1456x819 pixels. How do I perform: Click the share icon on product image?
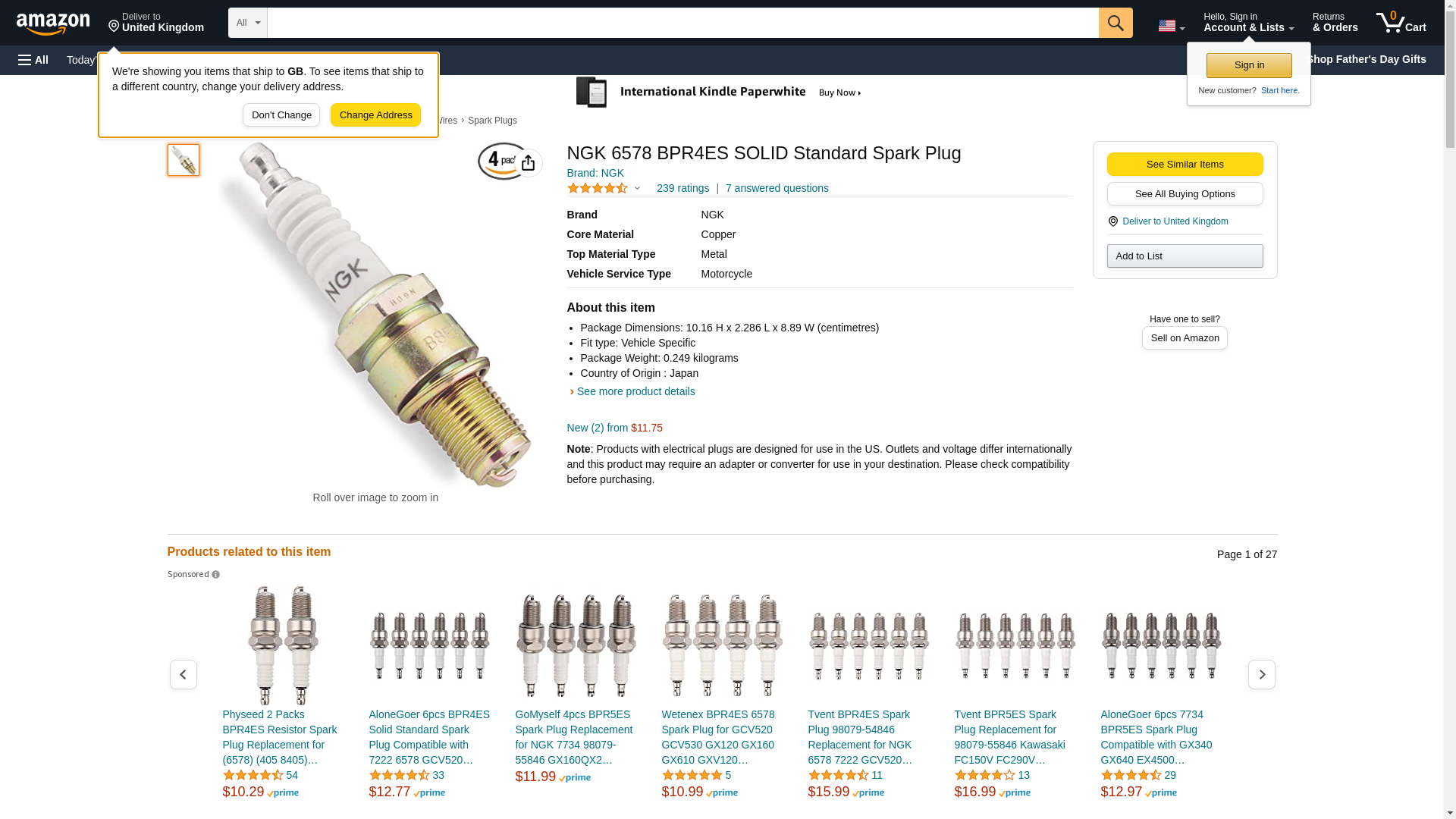(x=529, y=163)
